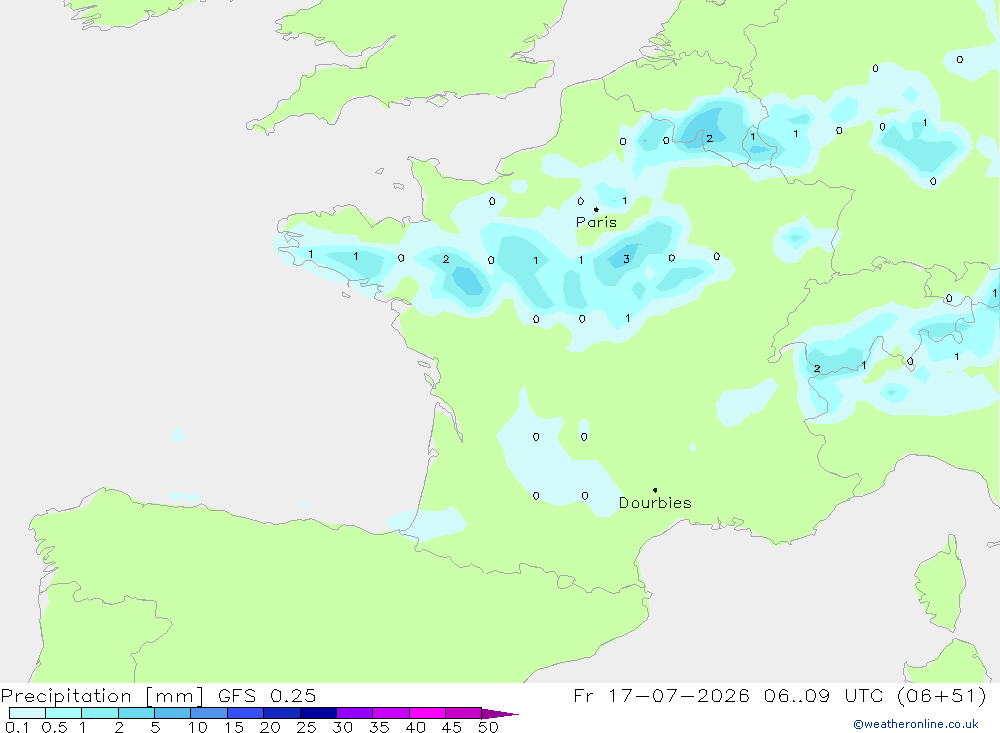Click the legend label 0.1

(17, 727)
